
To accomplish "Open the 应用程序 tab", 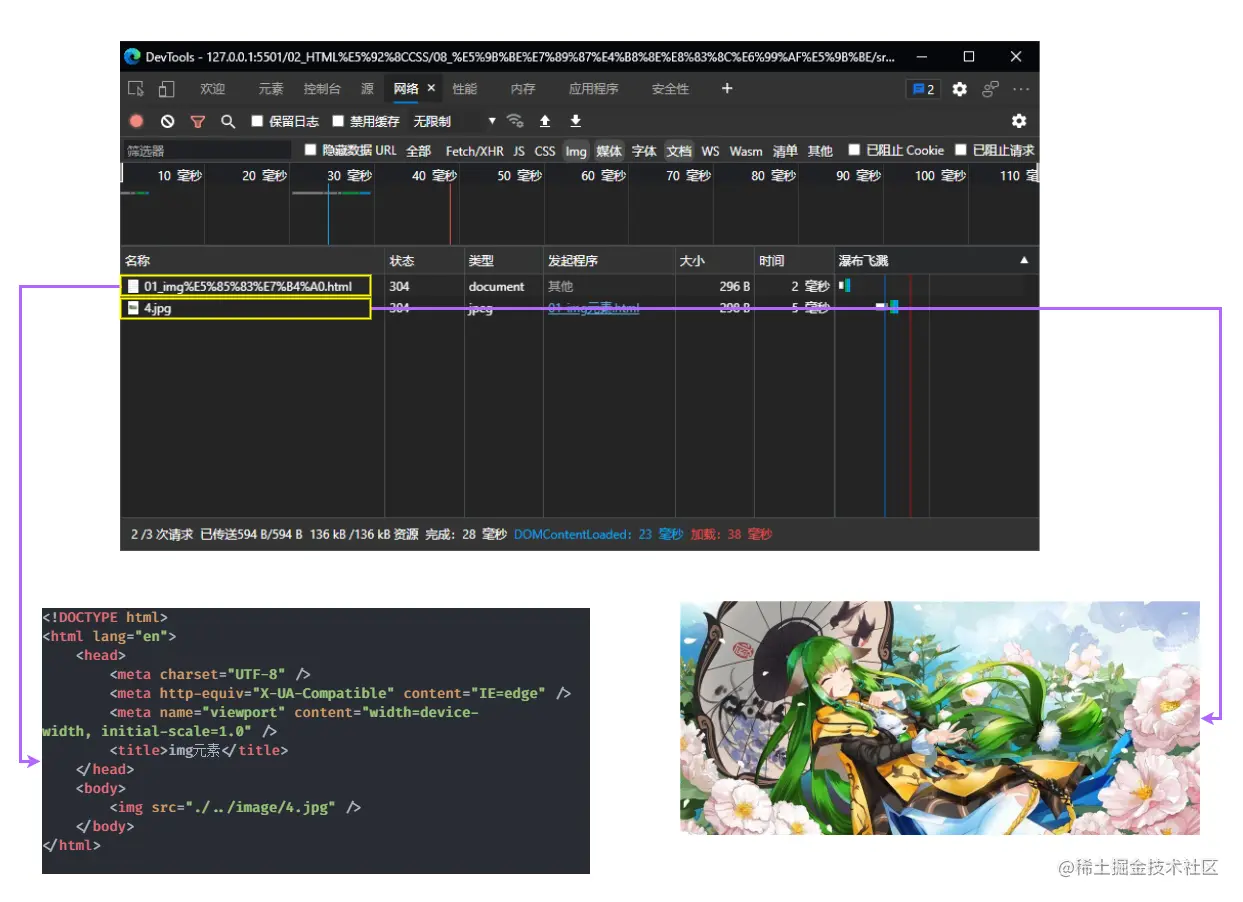I will click(x=594, y=89).
